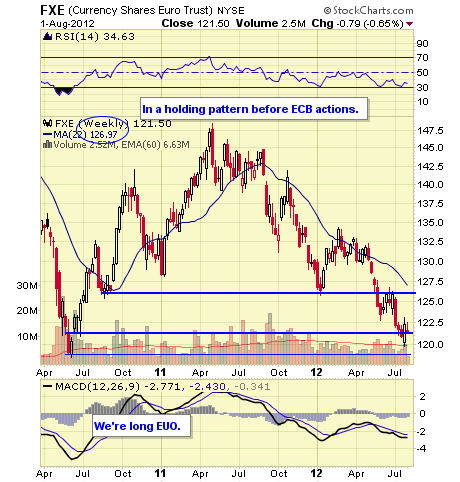Click the '12' year label on MACD axis
This screenshot has width=460, height=482.
point(316,473)
